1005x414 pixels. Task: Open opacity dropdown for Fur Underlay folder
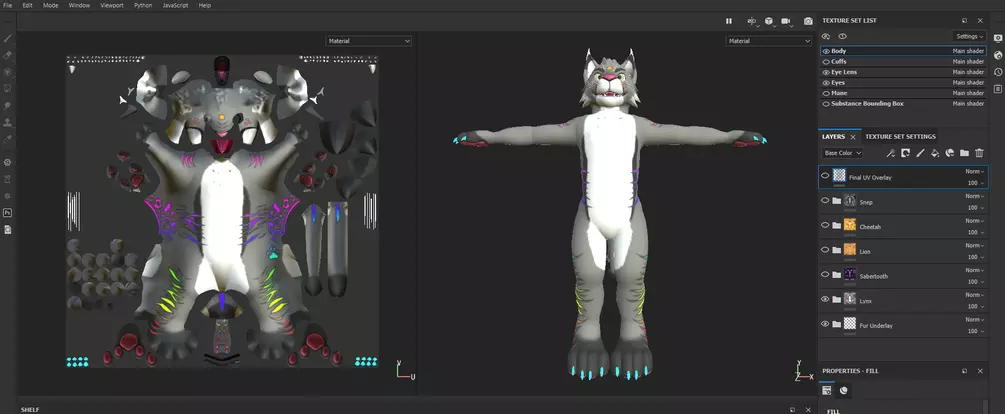pyautogui.click(x=976, y=331)
